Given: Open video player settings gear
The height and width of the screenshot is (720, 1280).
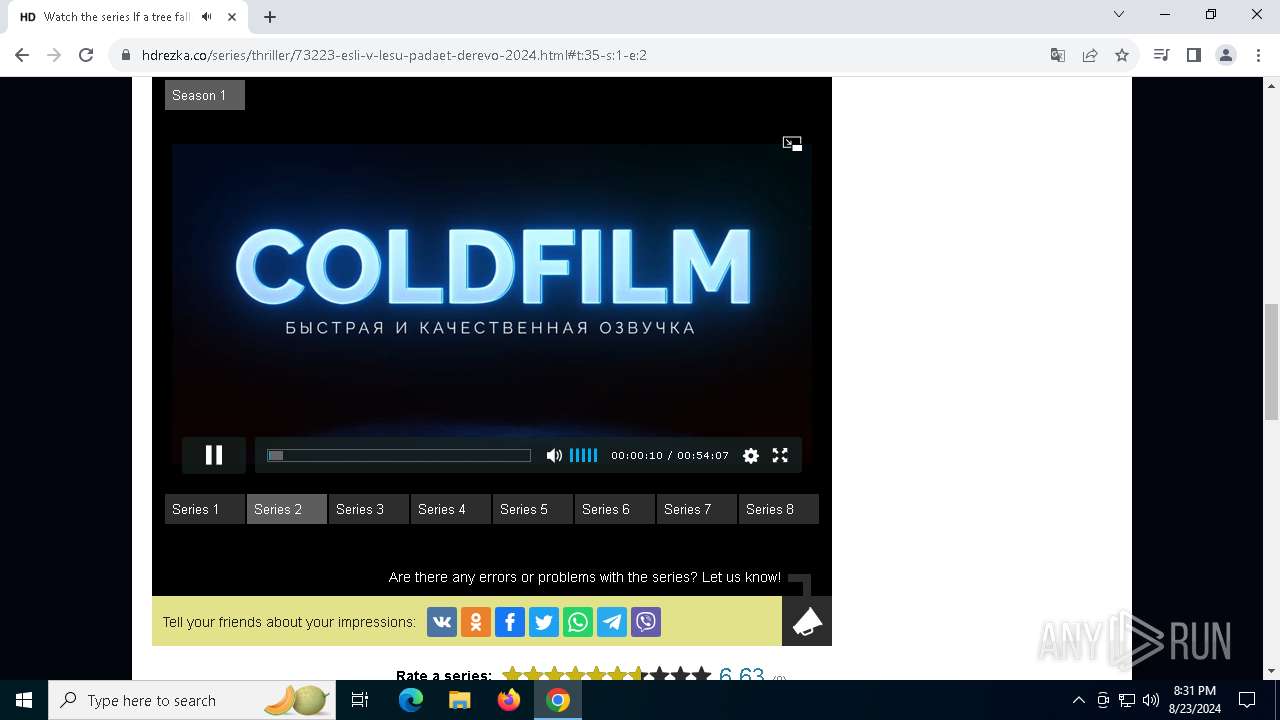Looking at the screenshot, I should pyautogui.click(x=751, y=455).
